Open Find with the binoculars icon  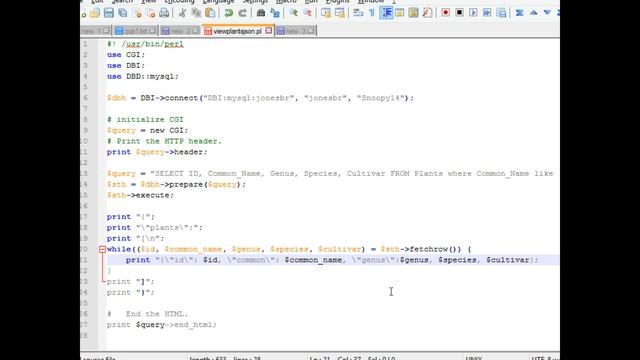(x=261, y=13)
